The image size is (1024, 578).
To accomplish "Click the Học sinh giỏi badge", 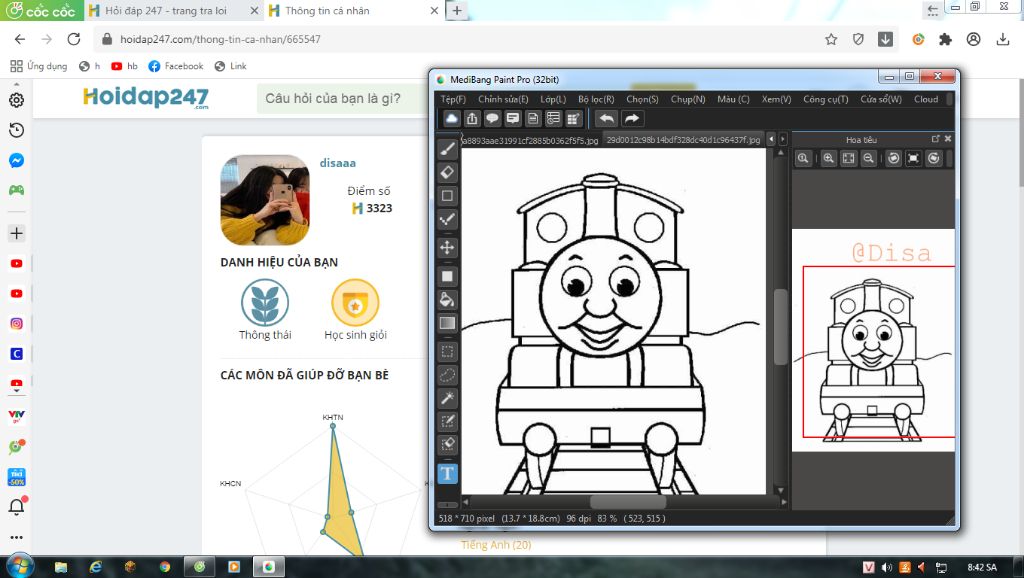I will (355, 310).
